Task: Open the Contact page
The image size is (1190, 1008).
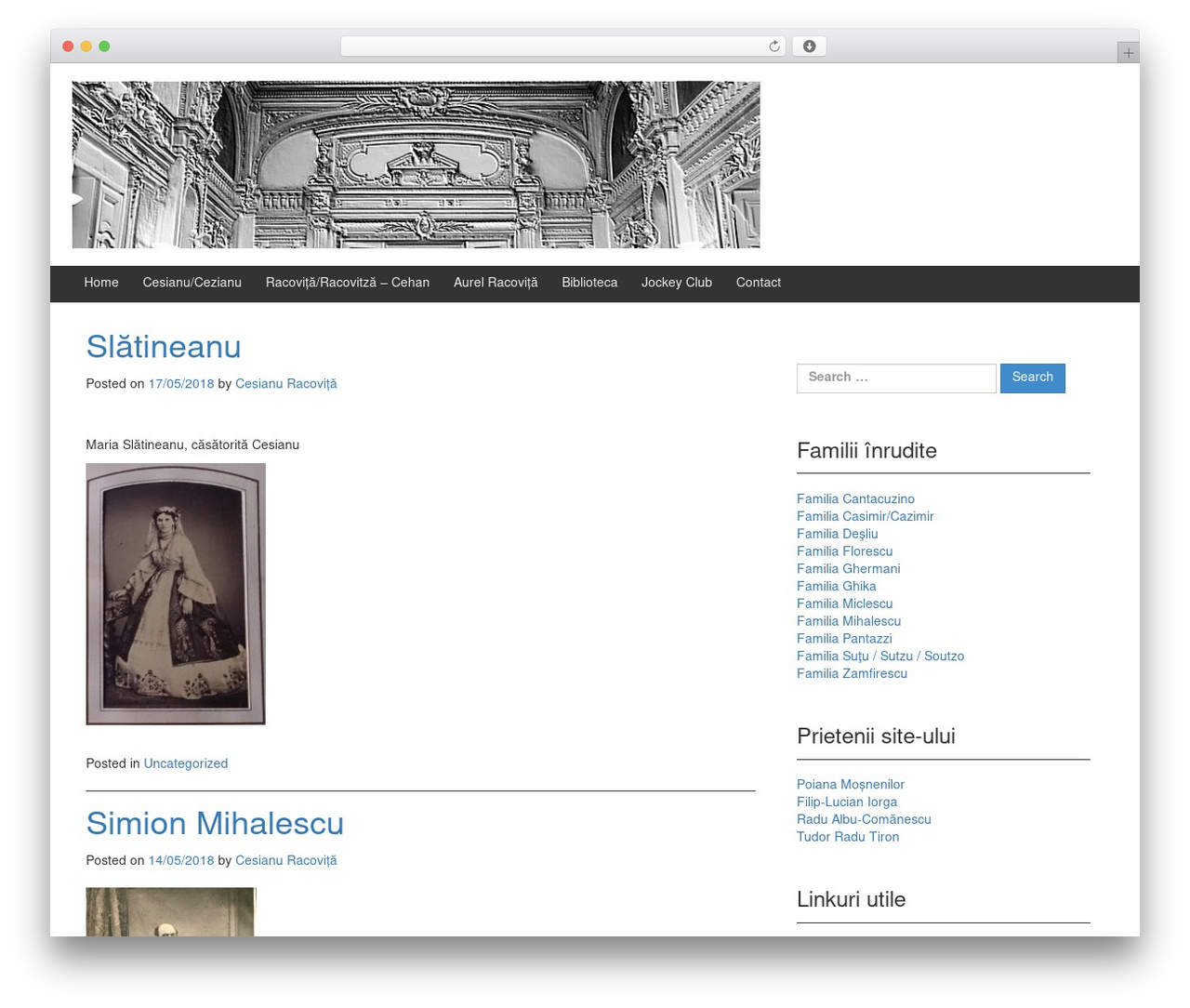Action: 759,284
